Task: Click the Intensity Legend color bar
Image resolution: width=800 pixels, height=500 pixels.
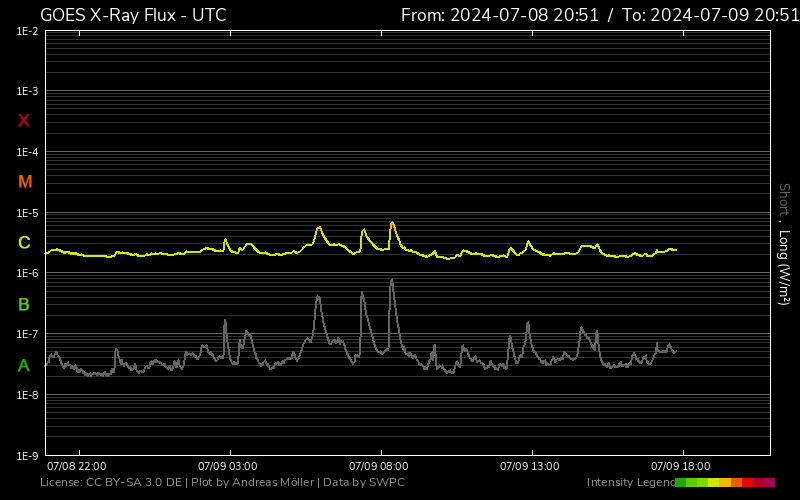Action: (x=724, y=483)
